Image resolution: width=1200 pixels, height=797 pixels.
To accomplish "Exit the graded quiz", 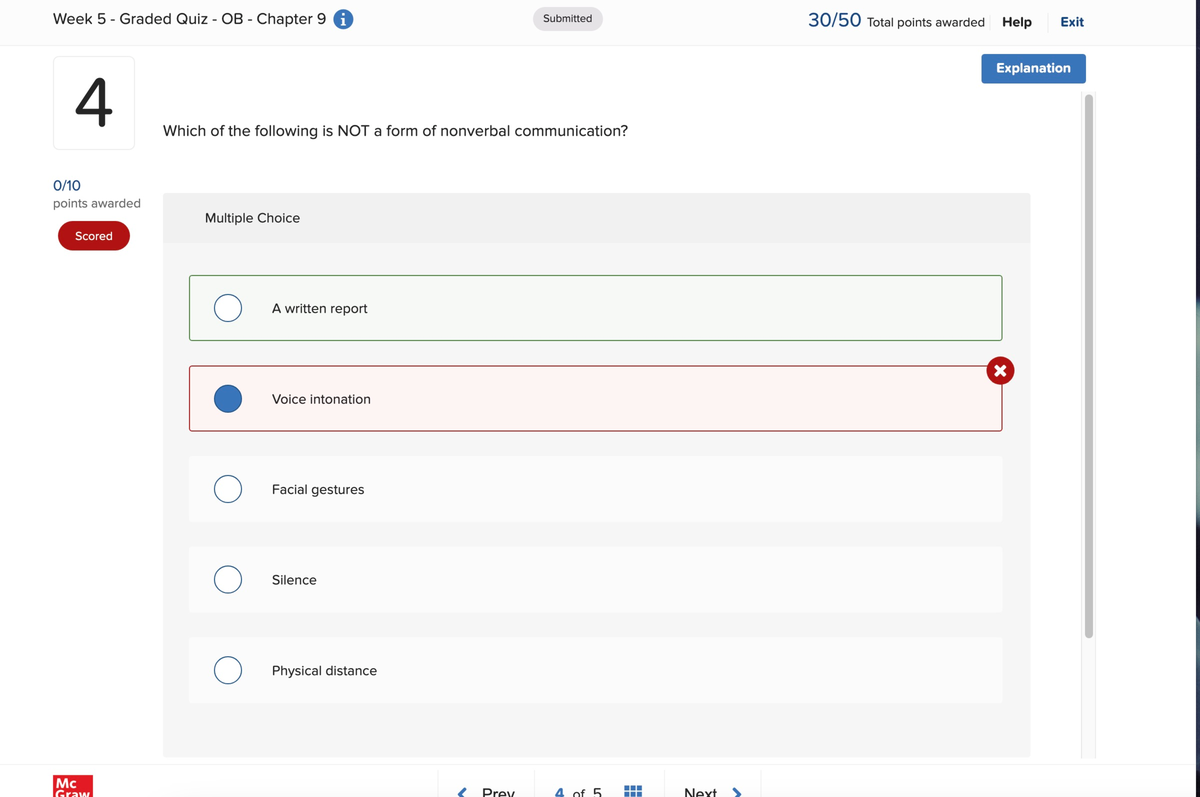I will tap(1071, 22).
